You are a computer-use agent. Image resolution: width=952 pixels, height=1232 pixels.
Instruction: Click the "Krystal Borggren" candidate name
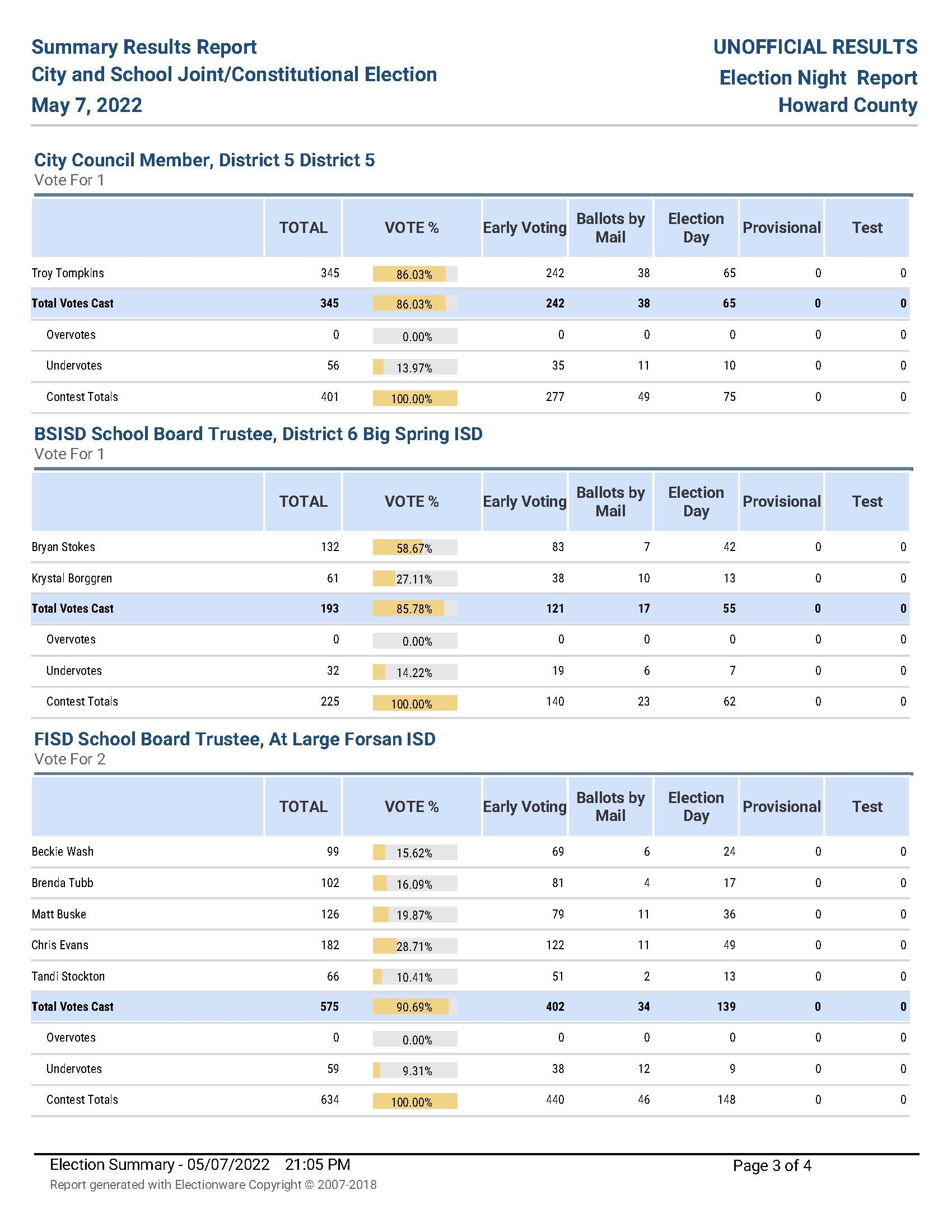click(72, 578)
